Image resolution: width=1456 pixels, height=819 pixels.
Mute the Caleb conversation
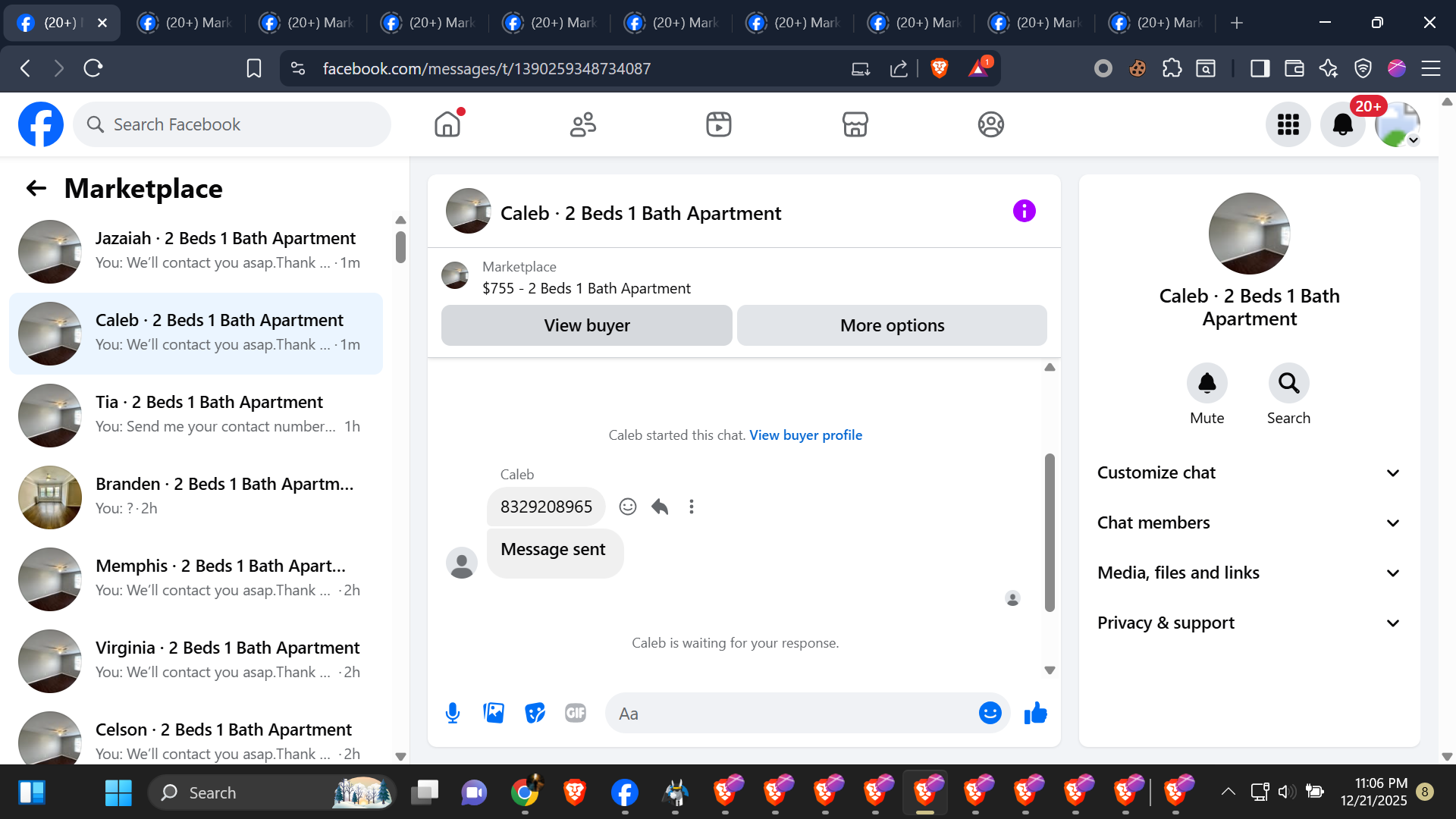[1207, 384]
